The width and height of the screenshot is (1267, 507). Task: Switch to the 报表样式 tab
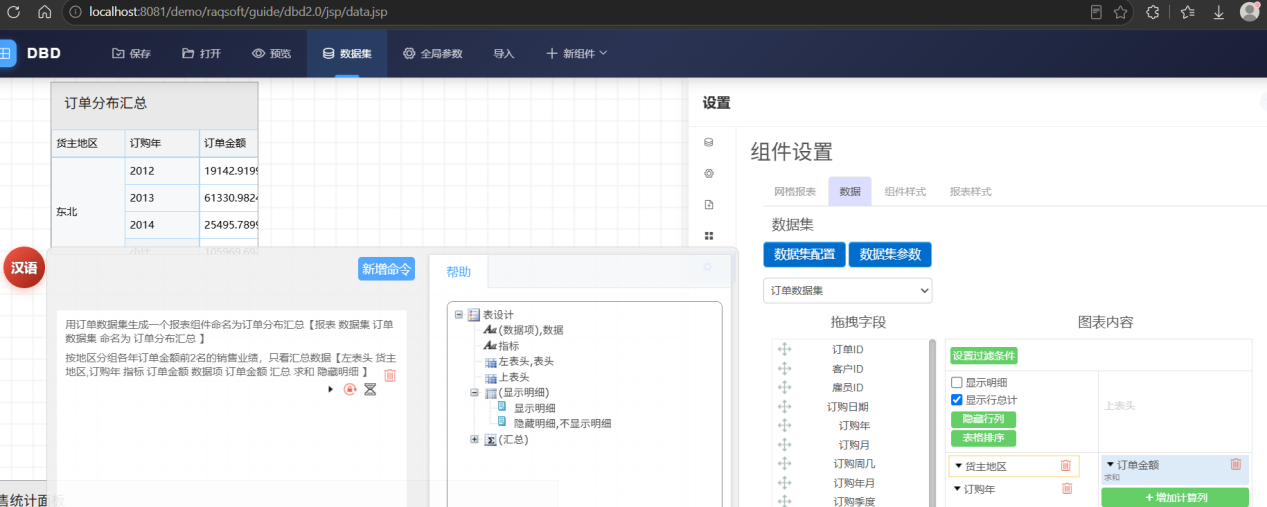(x=971, y=191)
